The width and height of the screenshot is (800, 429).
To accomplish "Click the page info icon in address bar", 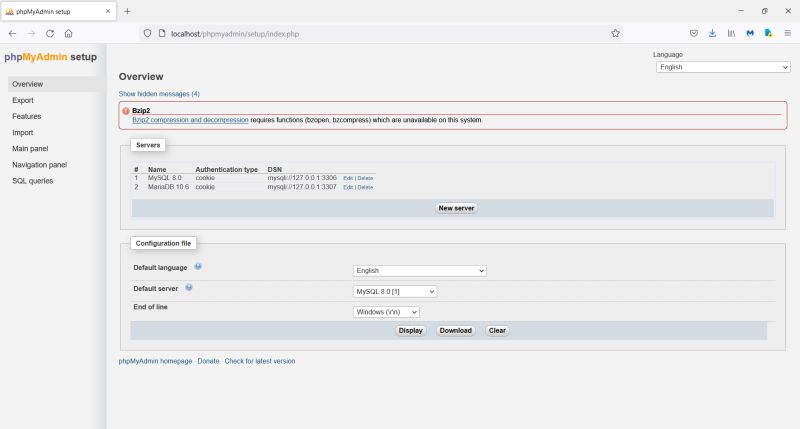I will coord(162,34).
